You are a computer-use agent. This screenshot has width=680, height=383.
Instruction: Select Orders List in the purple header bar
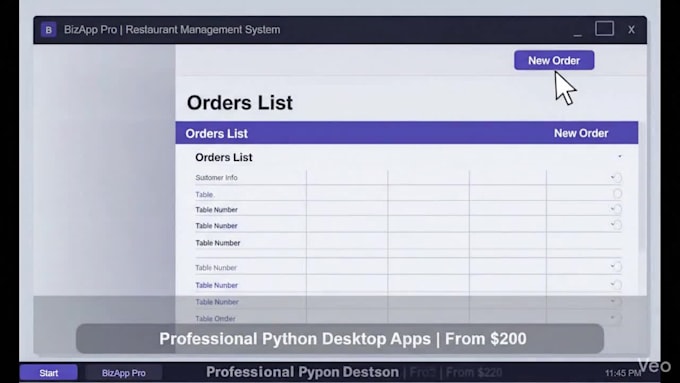[216, 134]
